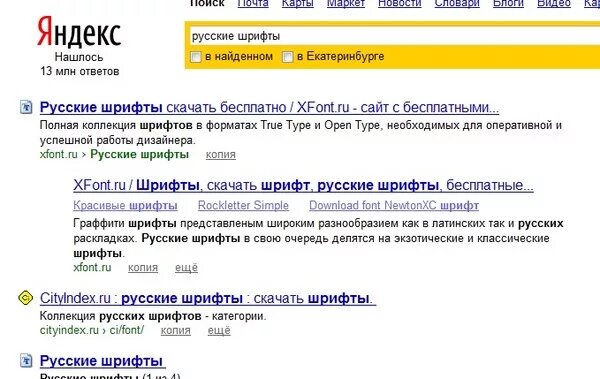Click green 'xfont.ru' URL in first result
Image resolution: width=600 pixels, height=379 pixels.
coord(59,154)
